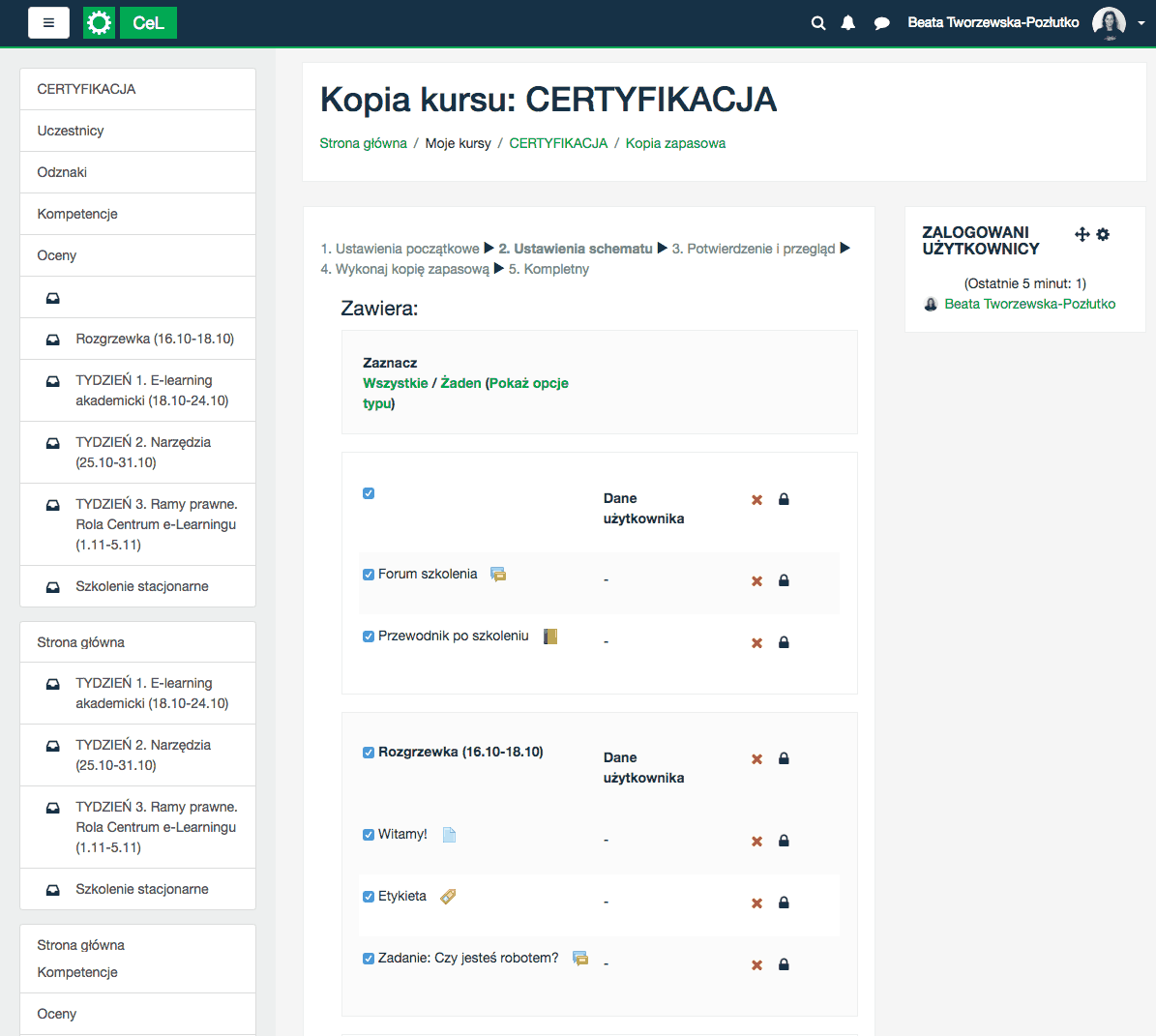This screenshot has height=1036, width=1156.
Task: Open Kopia zapasowa breadcrumb link
Action: click(675, 143)
